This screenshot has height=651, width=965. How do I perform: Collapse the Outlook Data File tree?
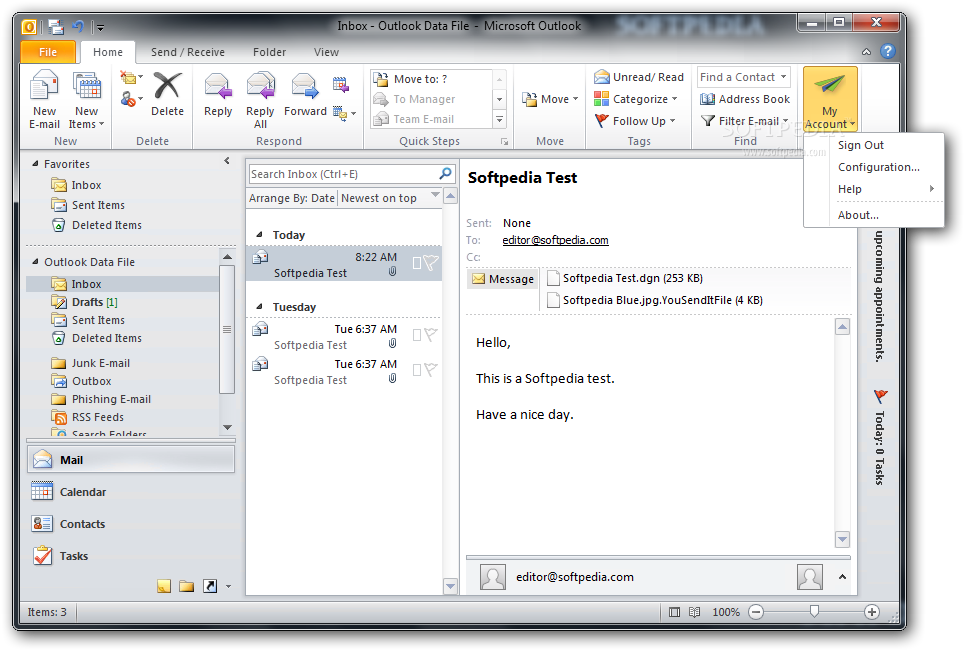[x=35, y=262]
